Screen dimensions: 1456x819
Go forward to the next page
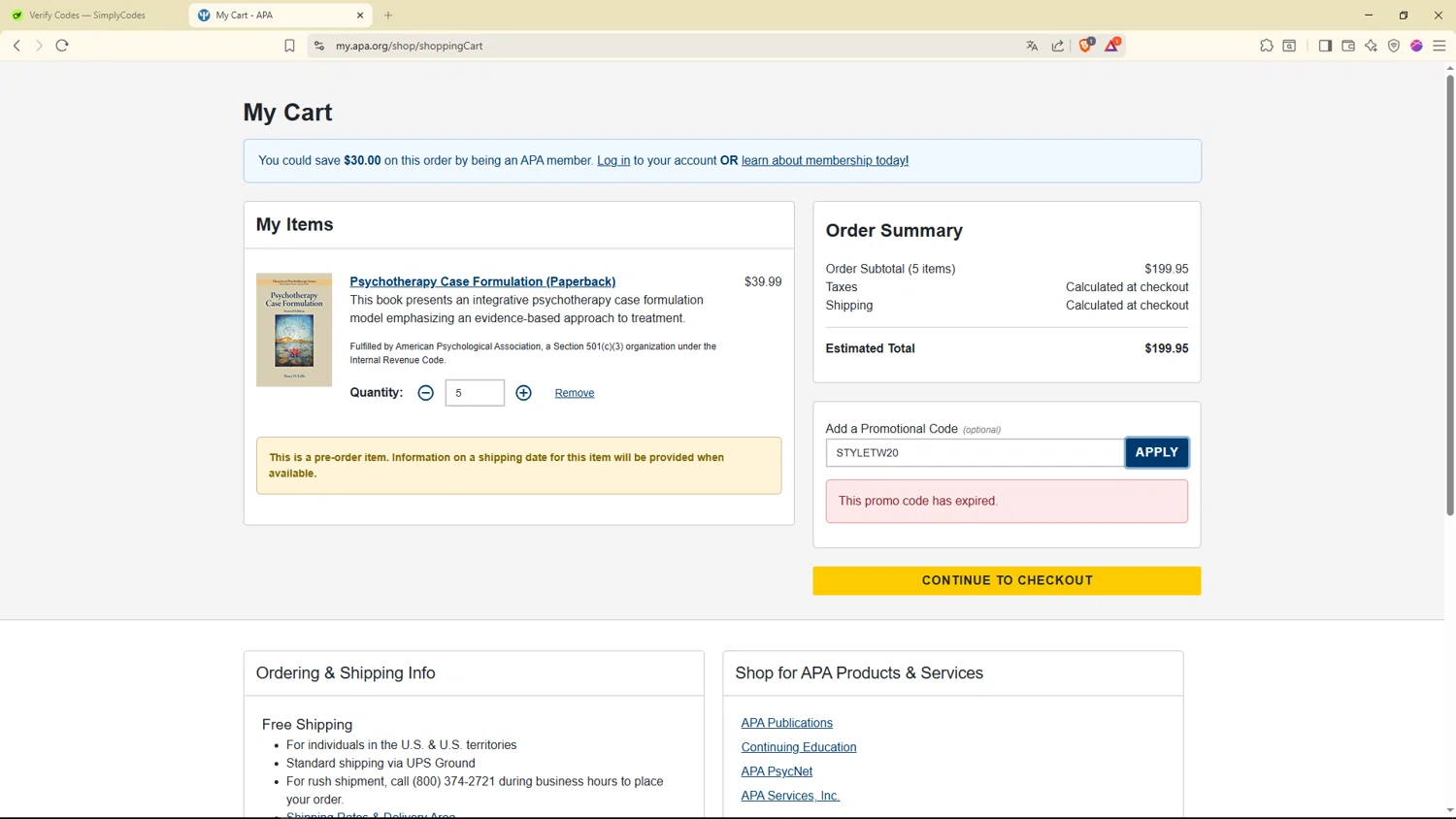39,46
